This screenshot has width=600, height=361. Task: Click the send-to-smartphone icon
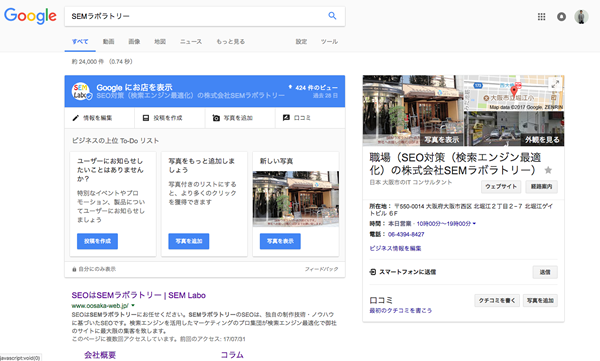373,272
